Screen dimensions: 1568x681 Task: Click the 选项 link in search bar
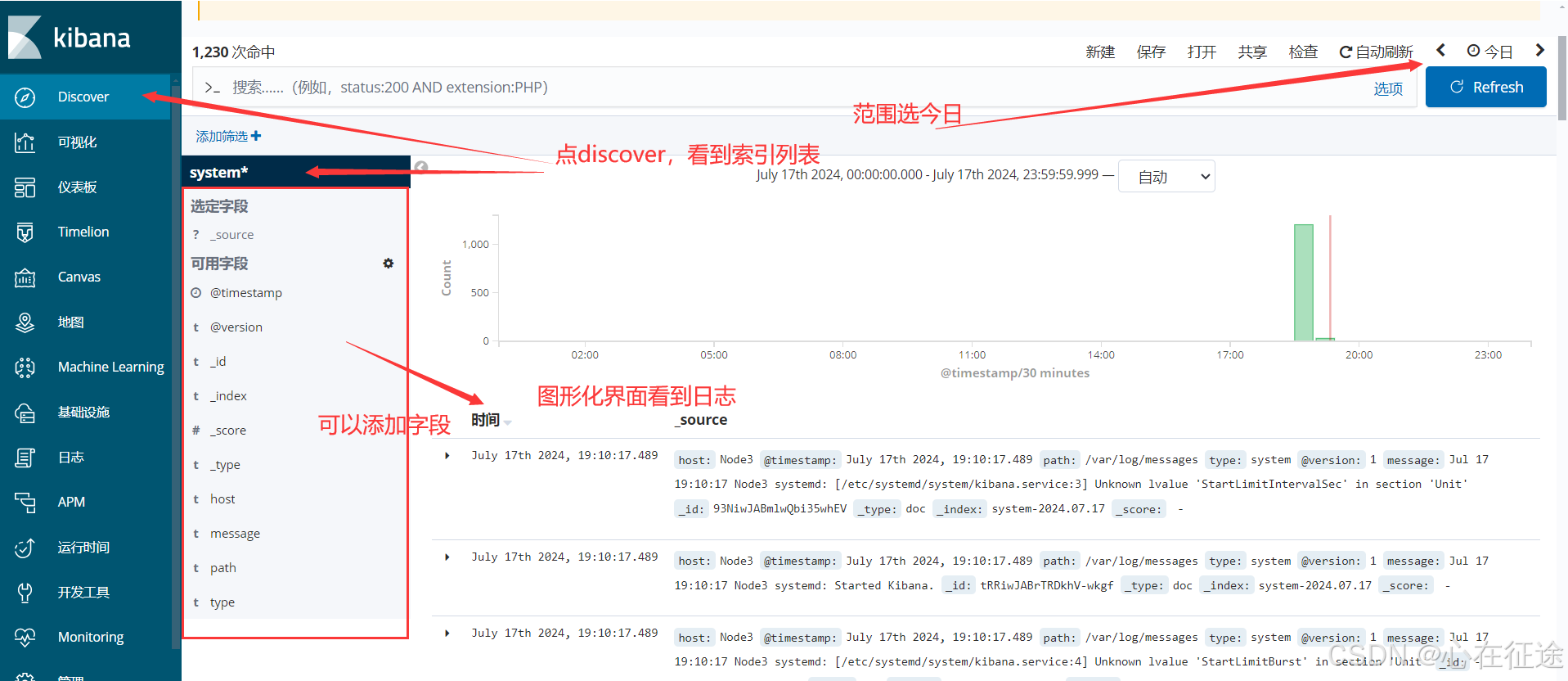click(1388, 88)
